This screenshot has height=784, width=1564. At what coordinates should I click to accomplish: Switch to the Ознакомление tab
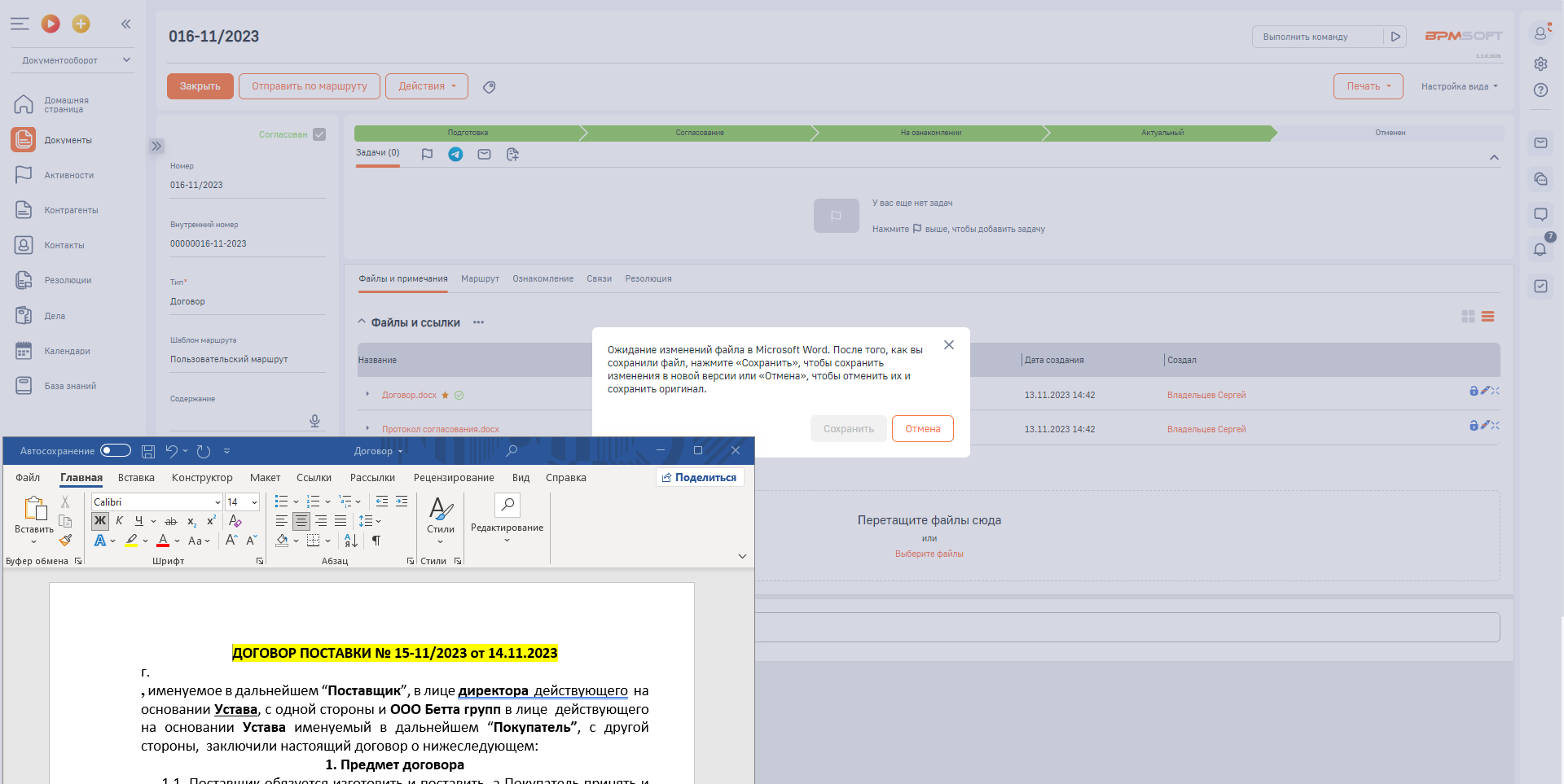pyautogui.click(x=543, y=278)
